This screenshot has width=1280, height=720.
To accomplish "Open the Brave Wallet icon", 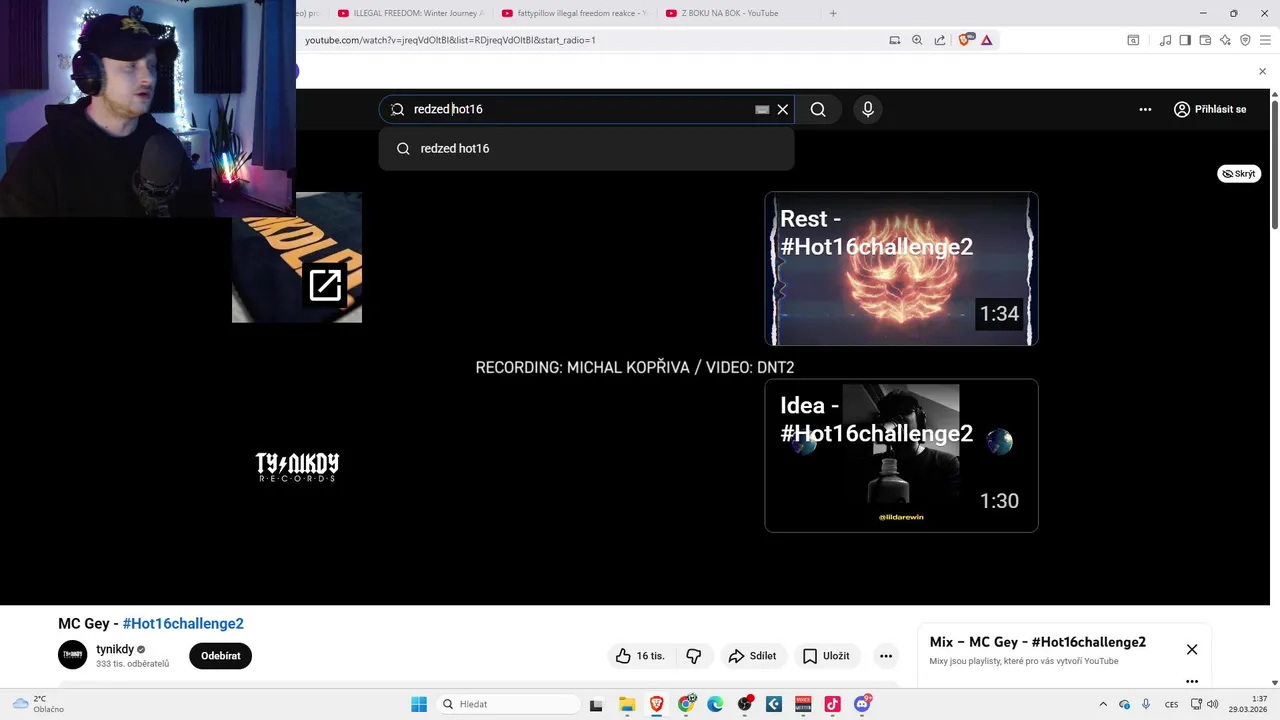I will [x=1205, y=40].
